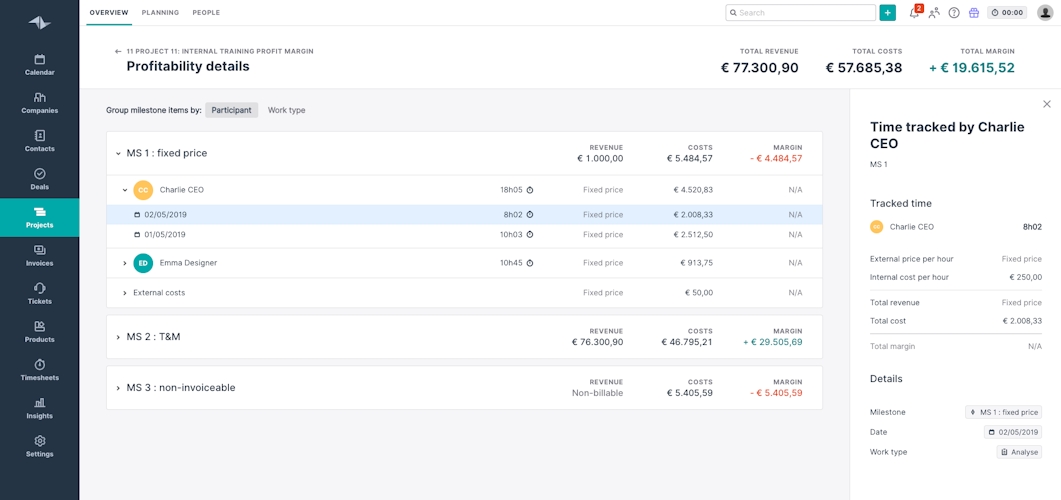
Task: Open the Tickets section
Action: 39,293
